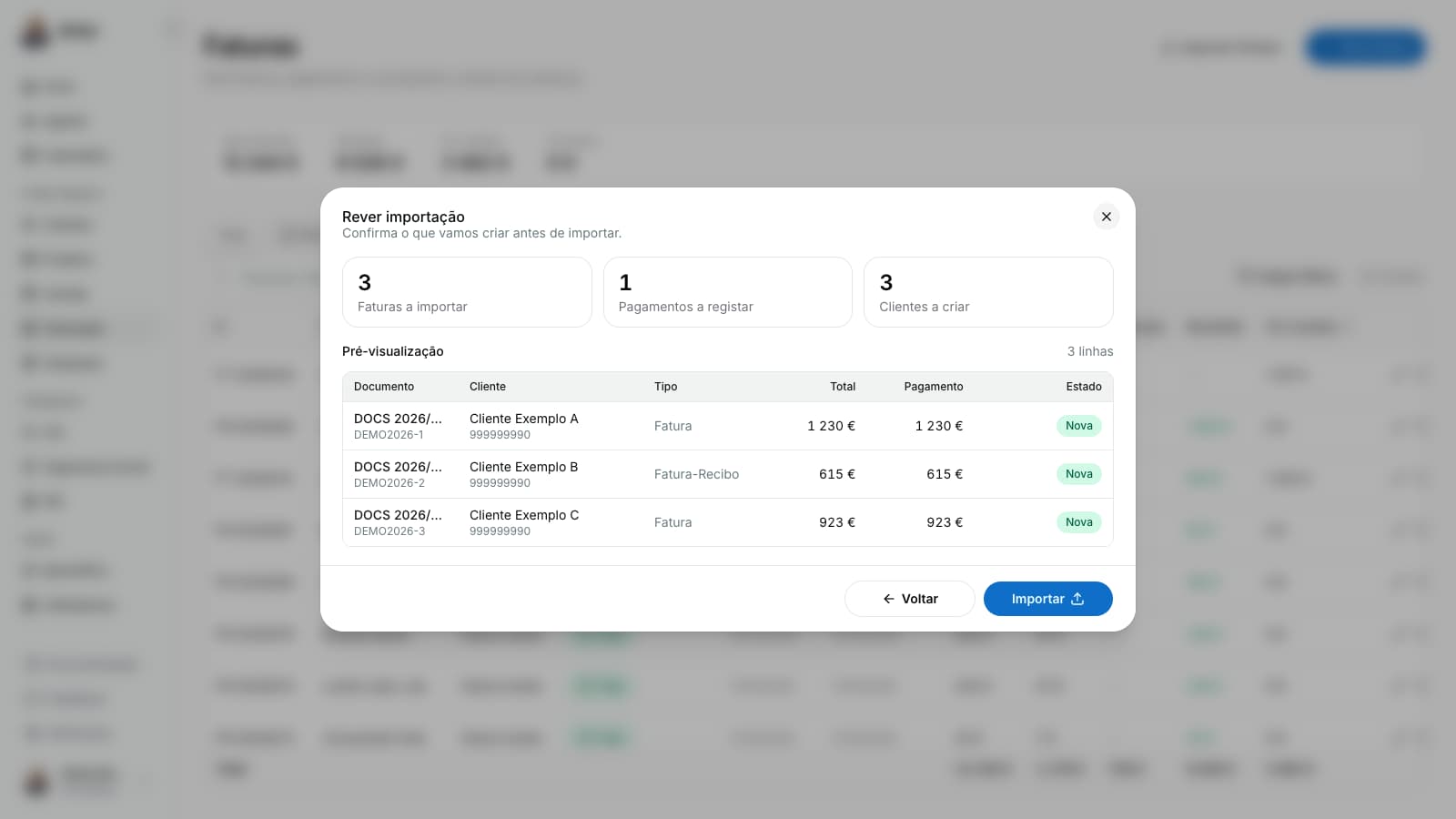Click the Cliente column header
This screenshot has height=819, width=1456.
point(488,387)
